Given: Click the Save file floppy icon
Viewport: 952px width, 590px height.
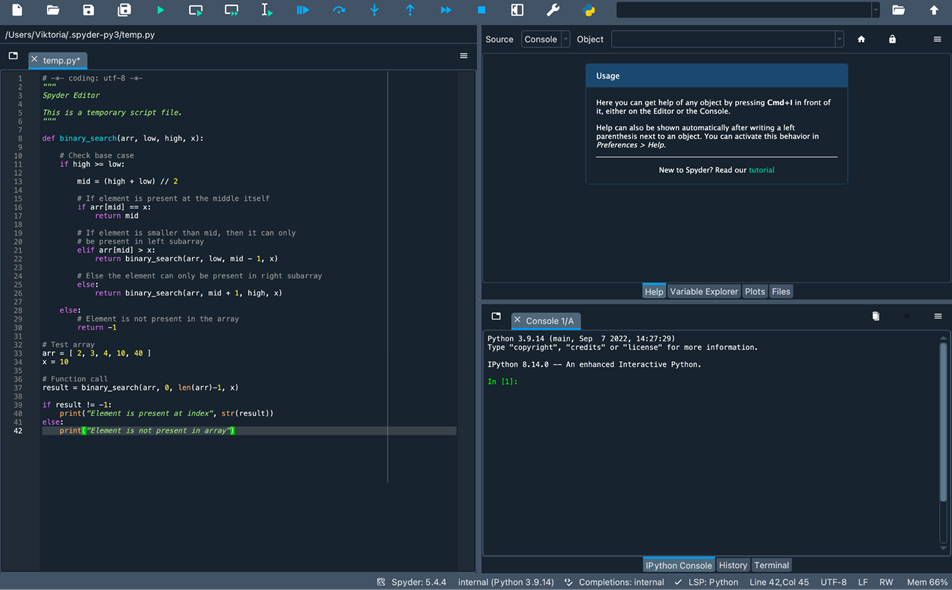Looking at the screenshot, I should click(89, 10).
